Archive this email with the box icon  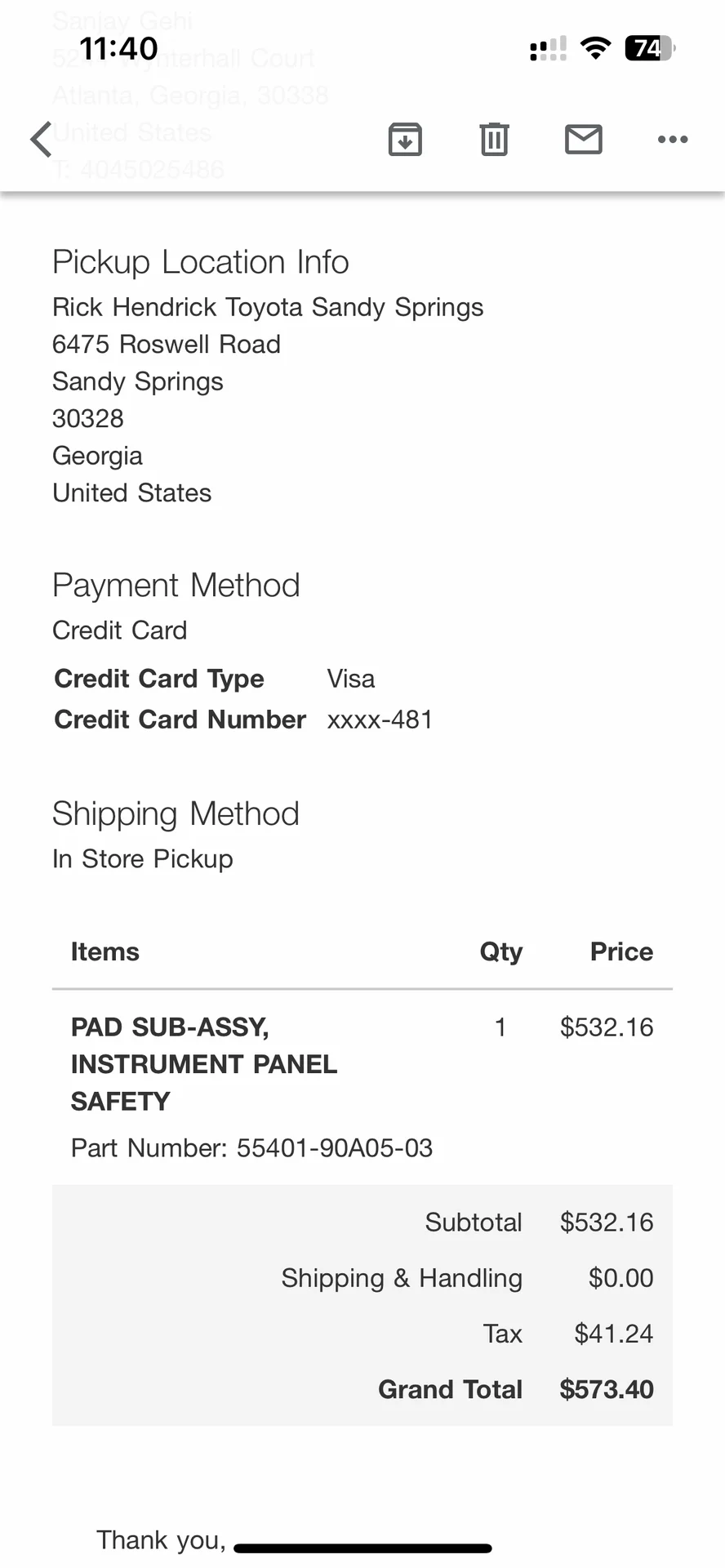tap(405, 139)
